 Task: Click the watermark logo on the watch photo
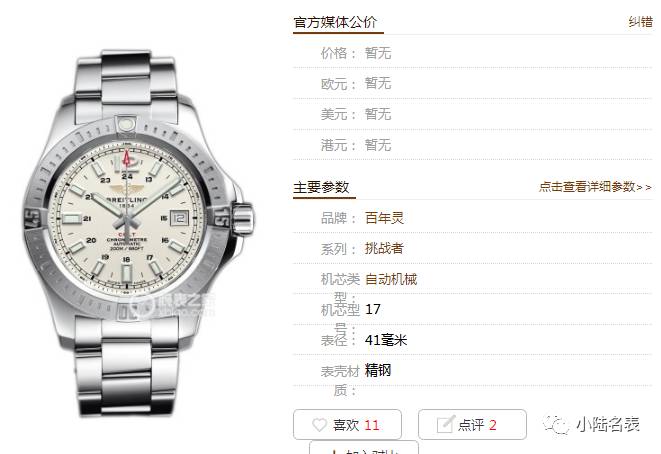click(x=142, y=305)
